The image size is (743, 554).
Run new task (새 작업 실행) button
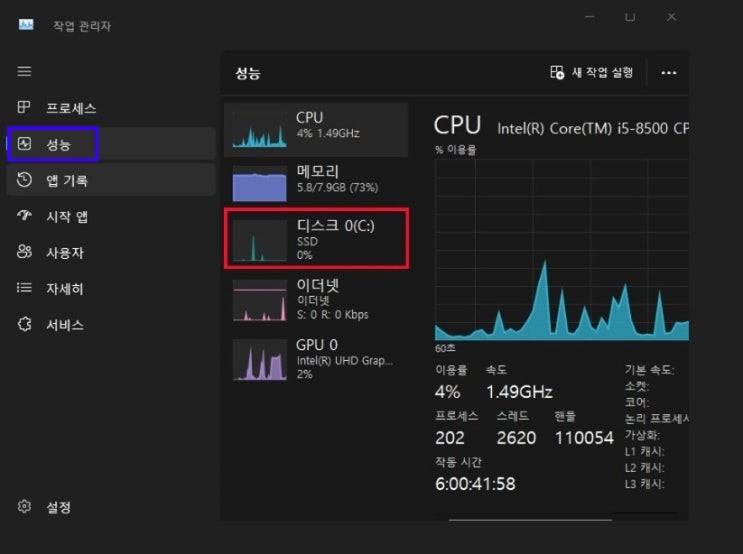point(592,73)
